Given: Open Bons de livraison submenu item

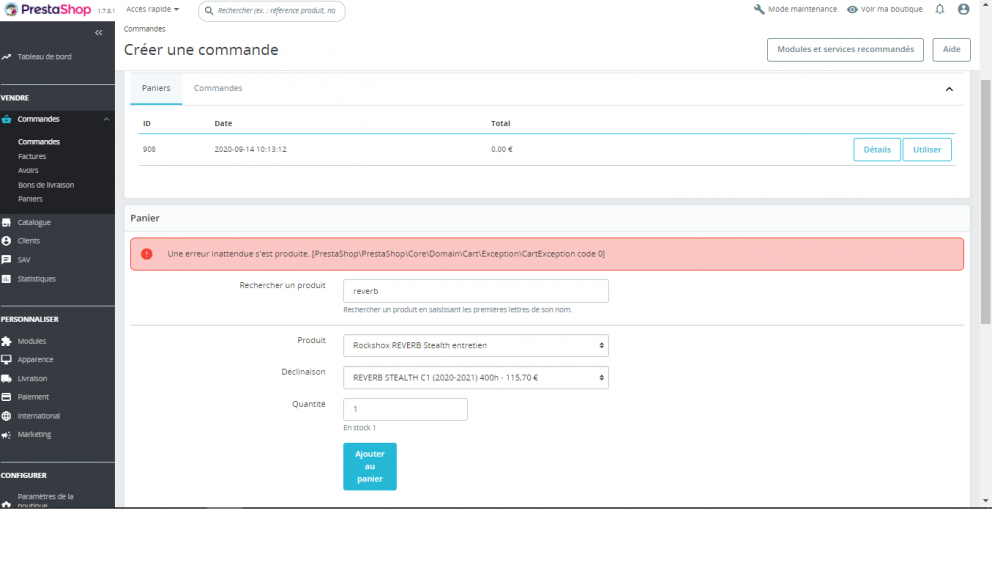Looking at the screenshot, I should pos(46,186).
